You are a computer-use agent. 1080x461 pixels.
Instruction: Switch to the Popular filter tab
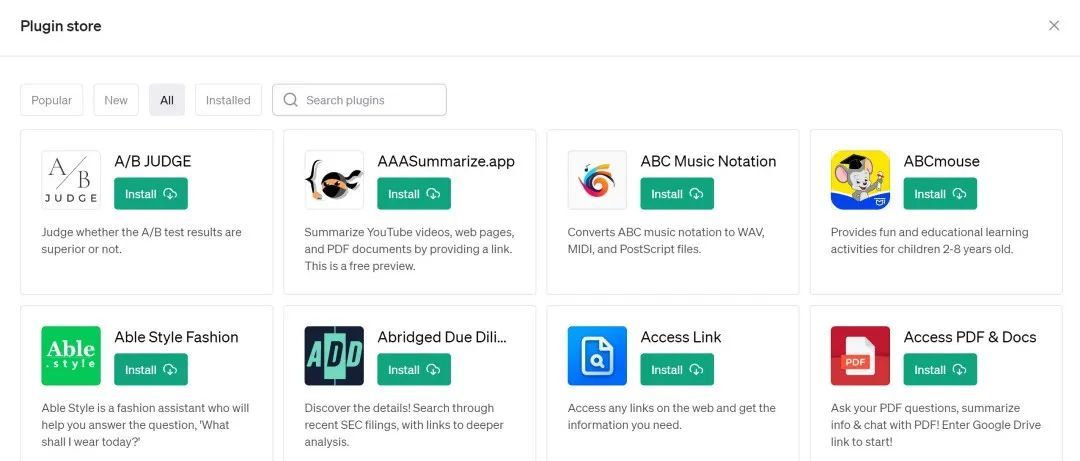[x=52, y=100]
